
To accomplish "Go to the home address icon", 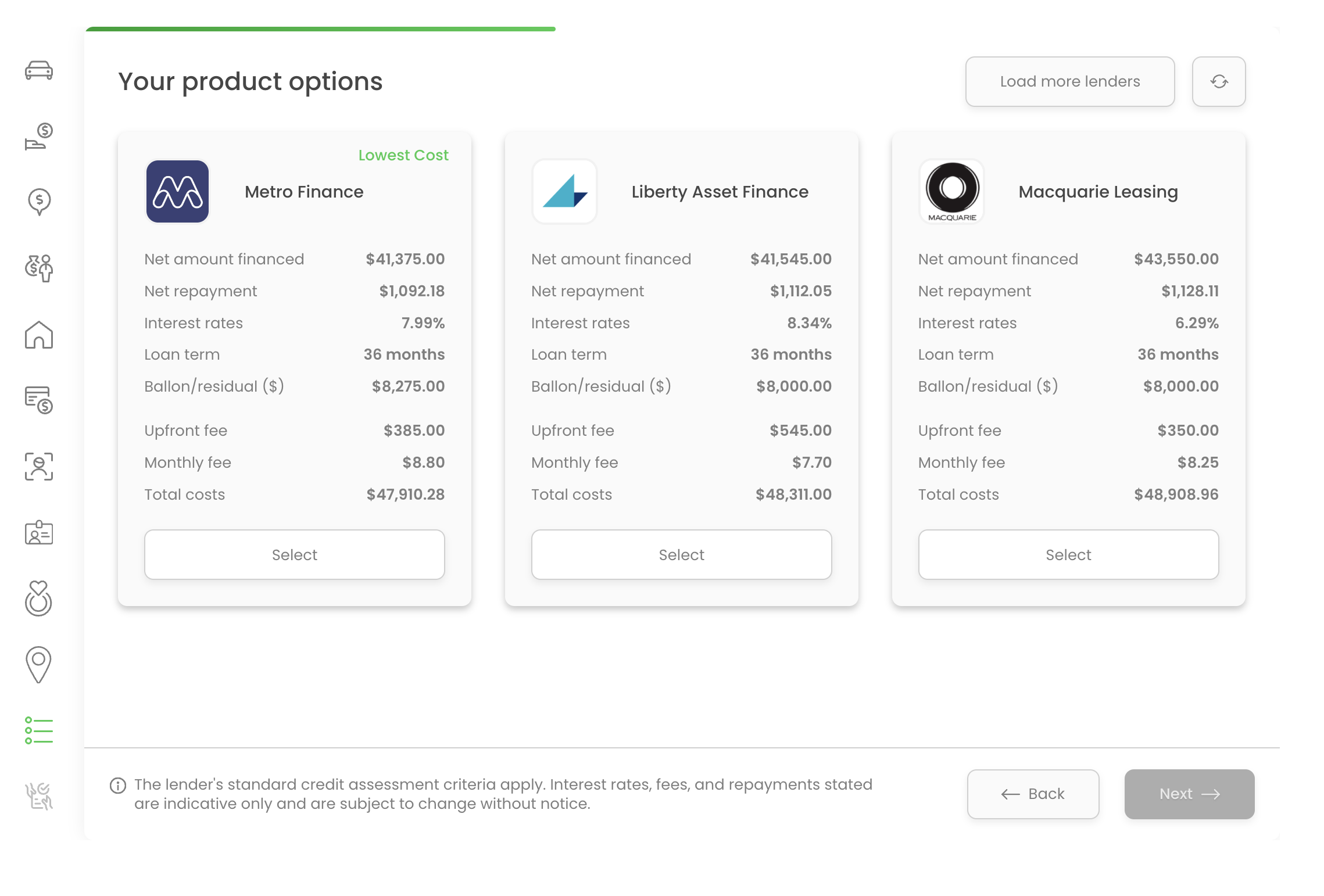I will click(39, 335).
